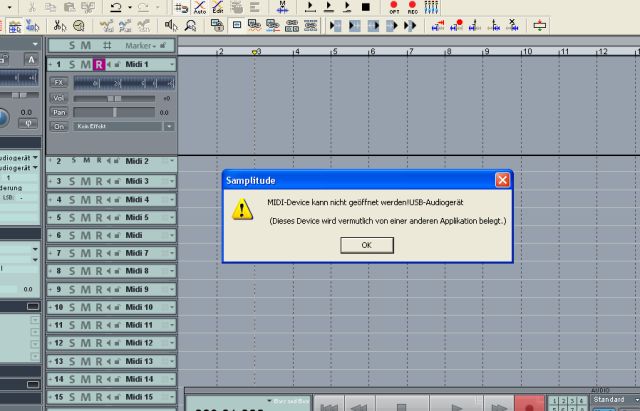640x411 pixels.
Task: Select the magnifier zoom mouse mode icon
Action: point(190,26)
